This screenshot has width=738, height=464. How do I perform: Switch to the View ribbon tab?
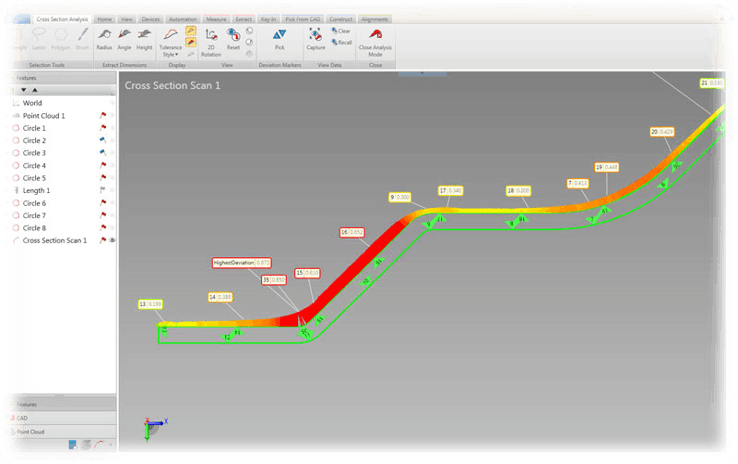pos(127,19)
